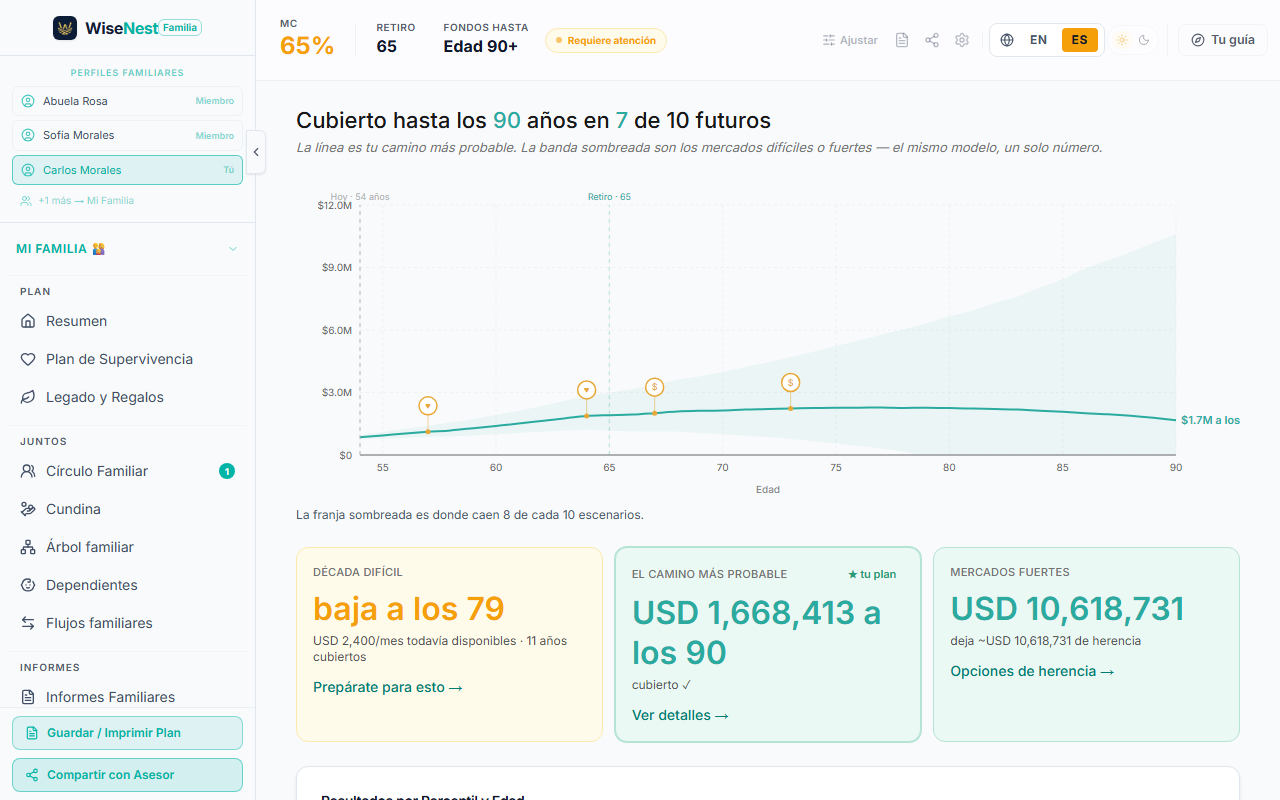The image size is (1280, 800).
Task: Follow the Ver detalles link
Action: click(x=680, y=715)
